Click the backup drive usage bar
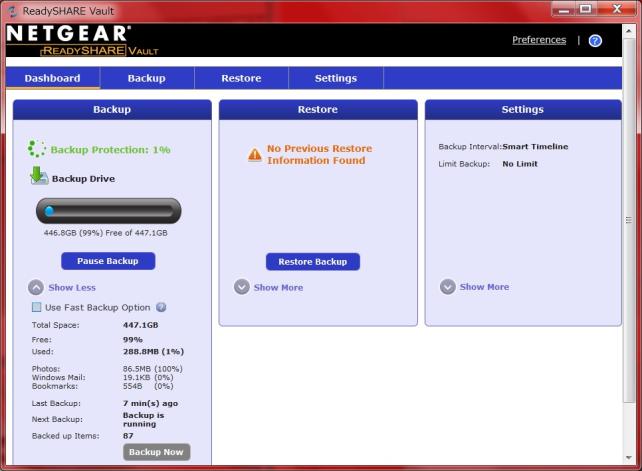Image resolution: width=642 pixels, height=471 pixels. click(109, 211)
